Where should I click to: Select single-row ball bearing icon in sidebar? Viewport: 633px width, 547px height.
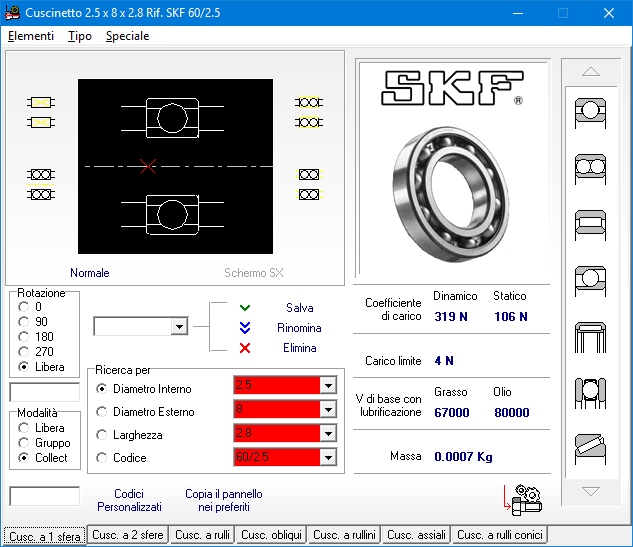tap(590, 113)
